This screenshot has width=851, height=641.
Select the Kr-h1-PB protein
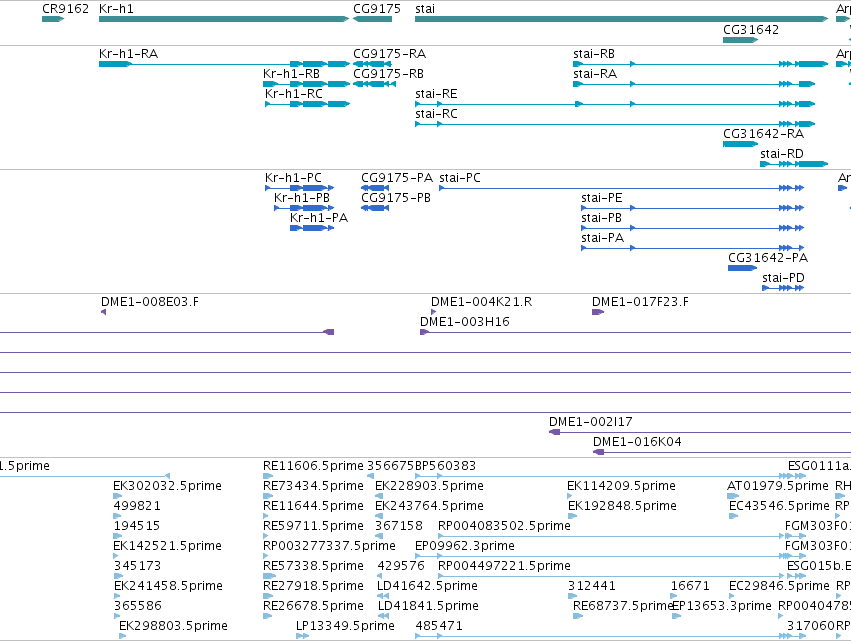(x=304, y=208)
